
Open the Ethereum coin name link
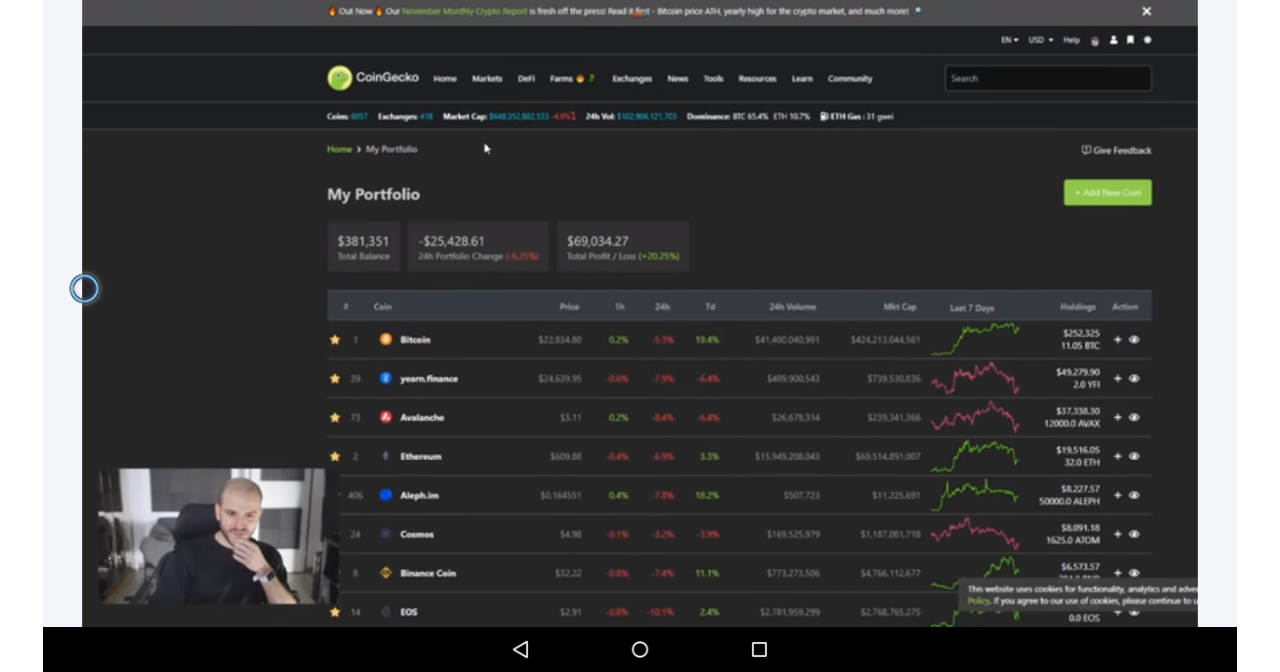[x=420, y=457]
